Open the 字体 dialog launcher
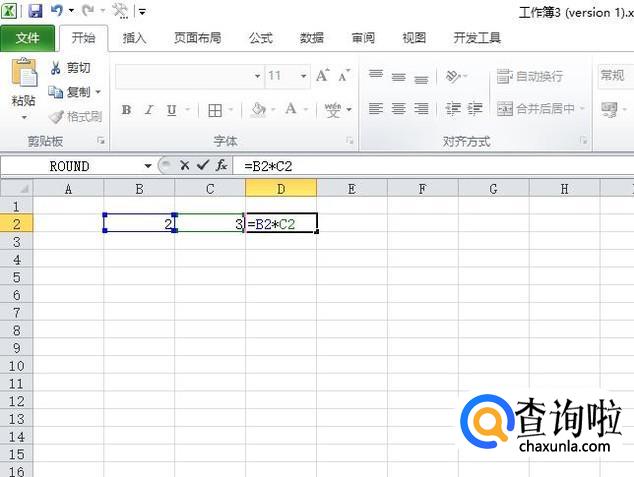 pyautogui.click(x=350, y=141)
